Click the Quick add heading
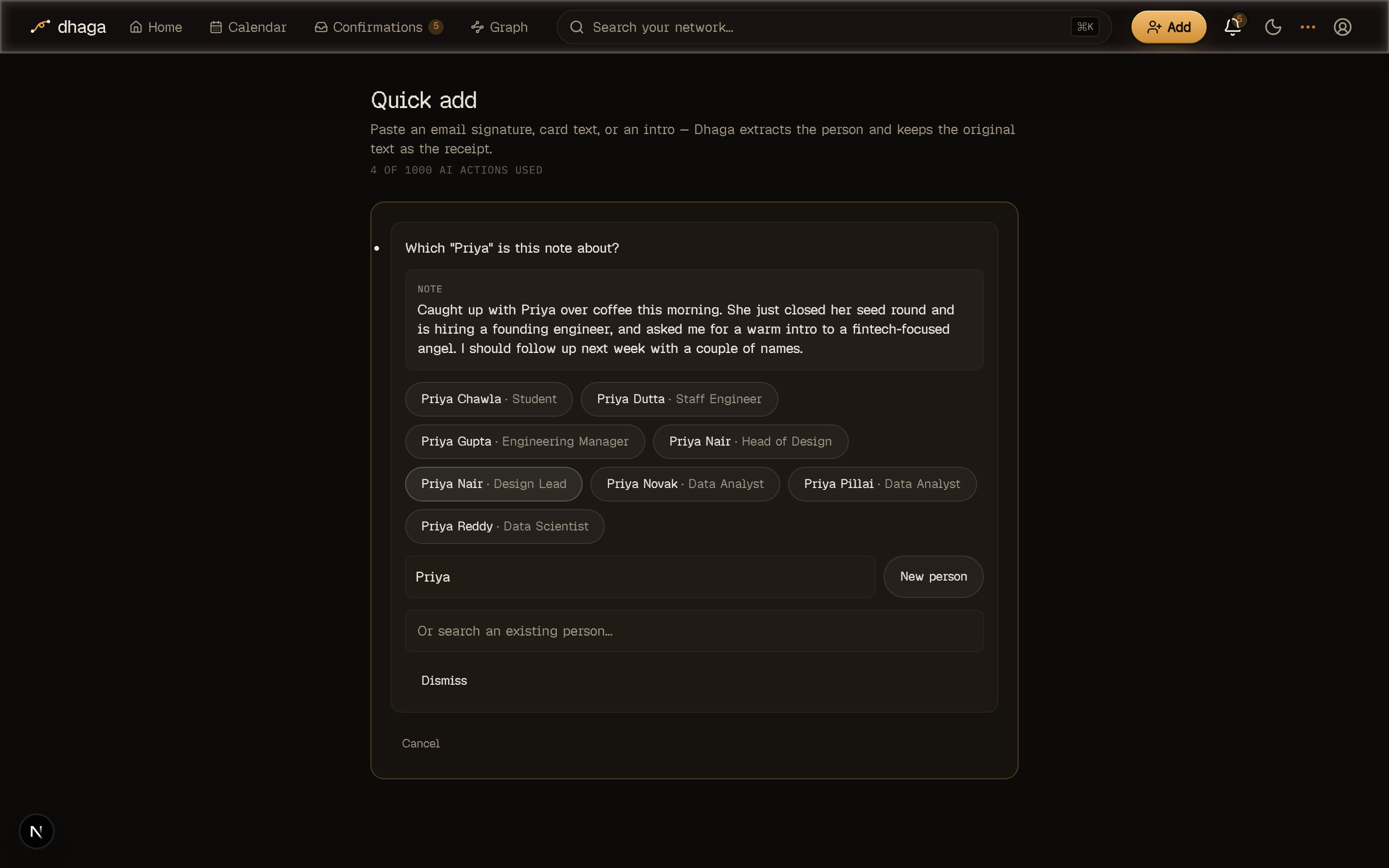 pyautogui.click(x=423, y=100)
